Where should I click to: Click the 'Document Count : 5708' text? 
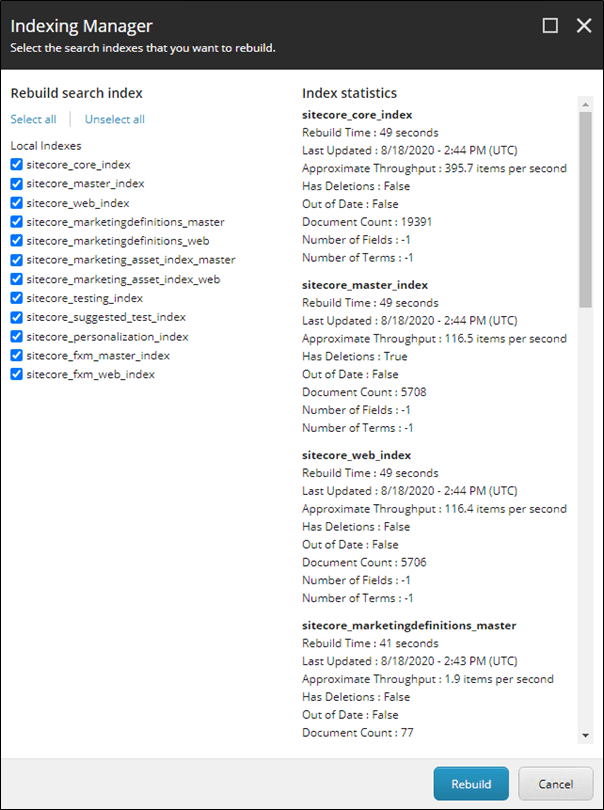364,392
